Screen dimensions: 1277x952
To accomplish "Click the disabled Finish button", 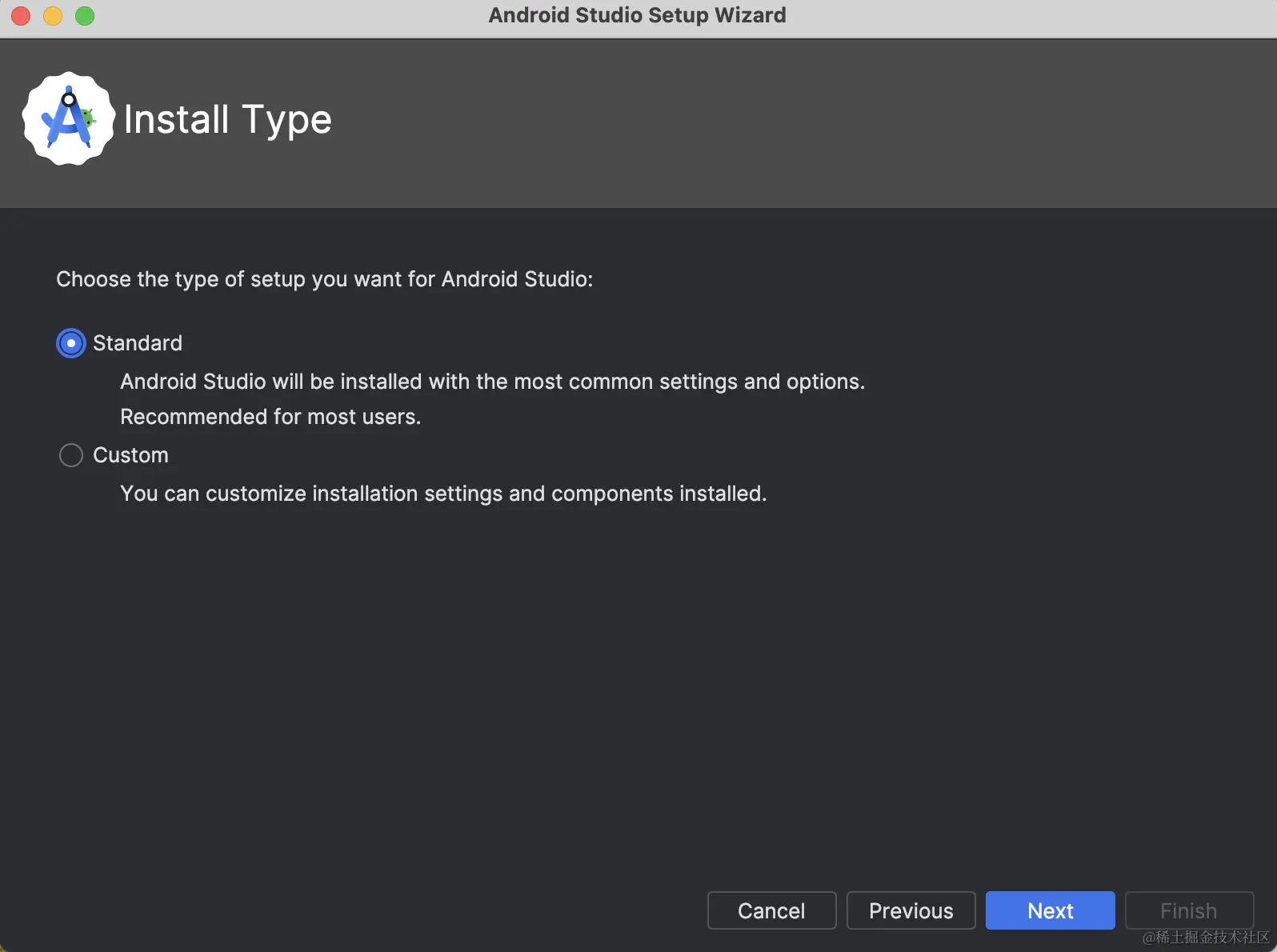I will (x=1189, y=910).
